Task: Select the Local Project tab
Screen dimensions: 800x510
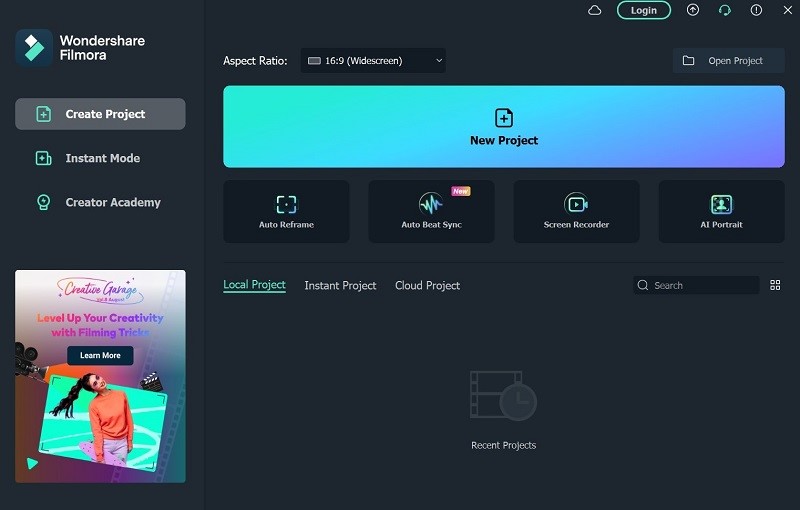Action: [254, 285]
